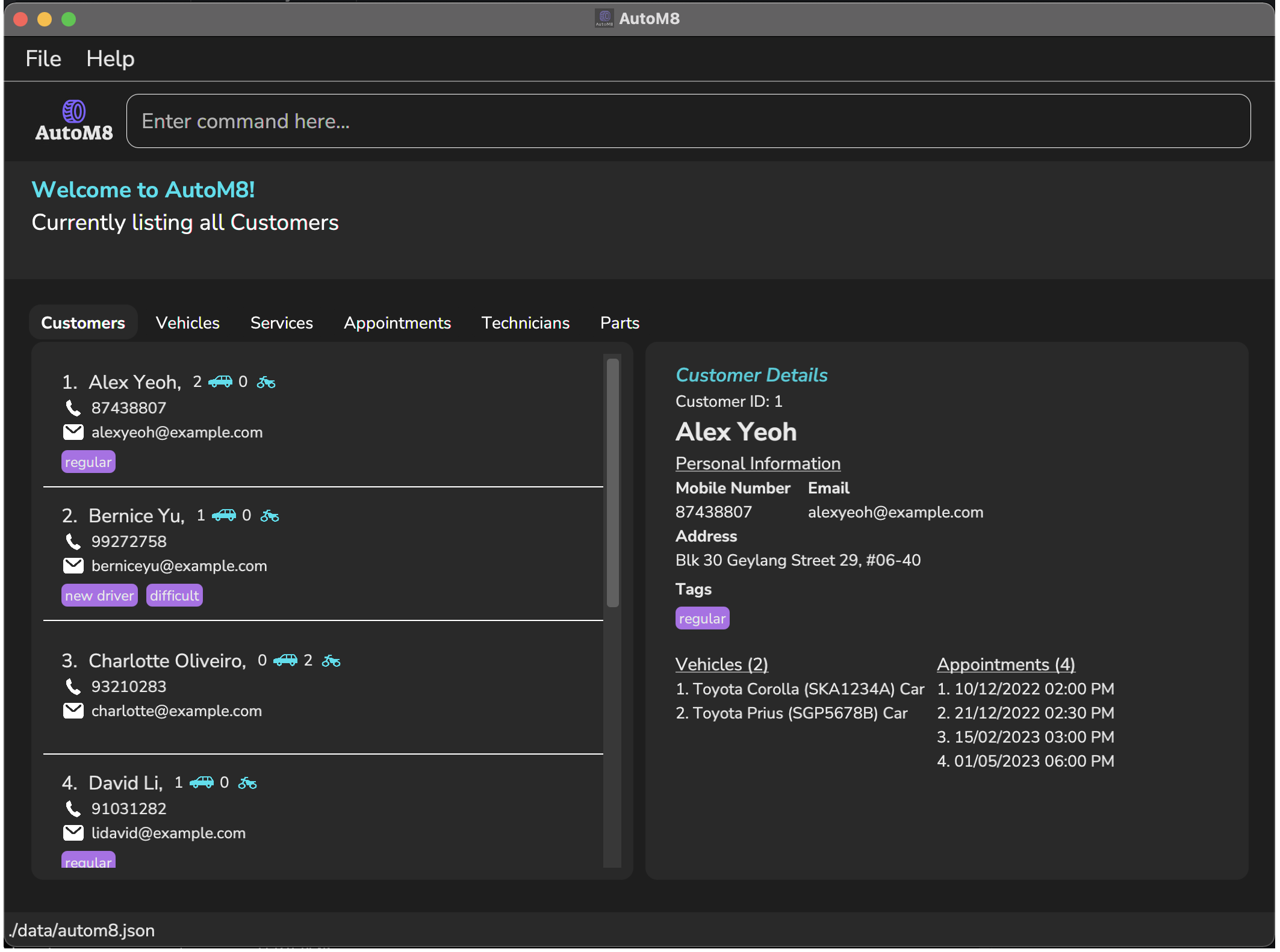
Task: Switch to the Vehicles tab
Action: [x=188, y=323]
